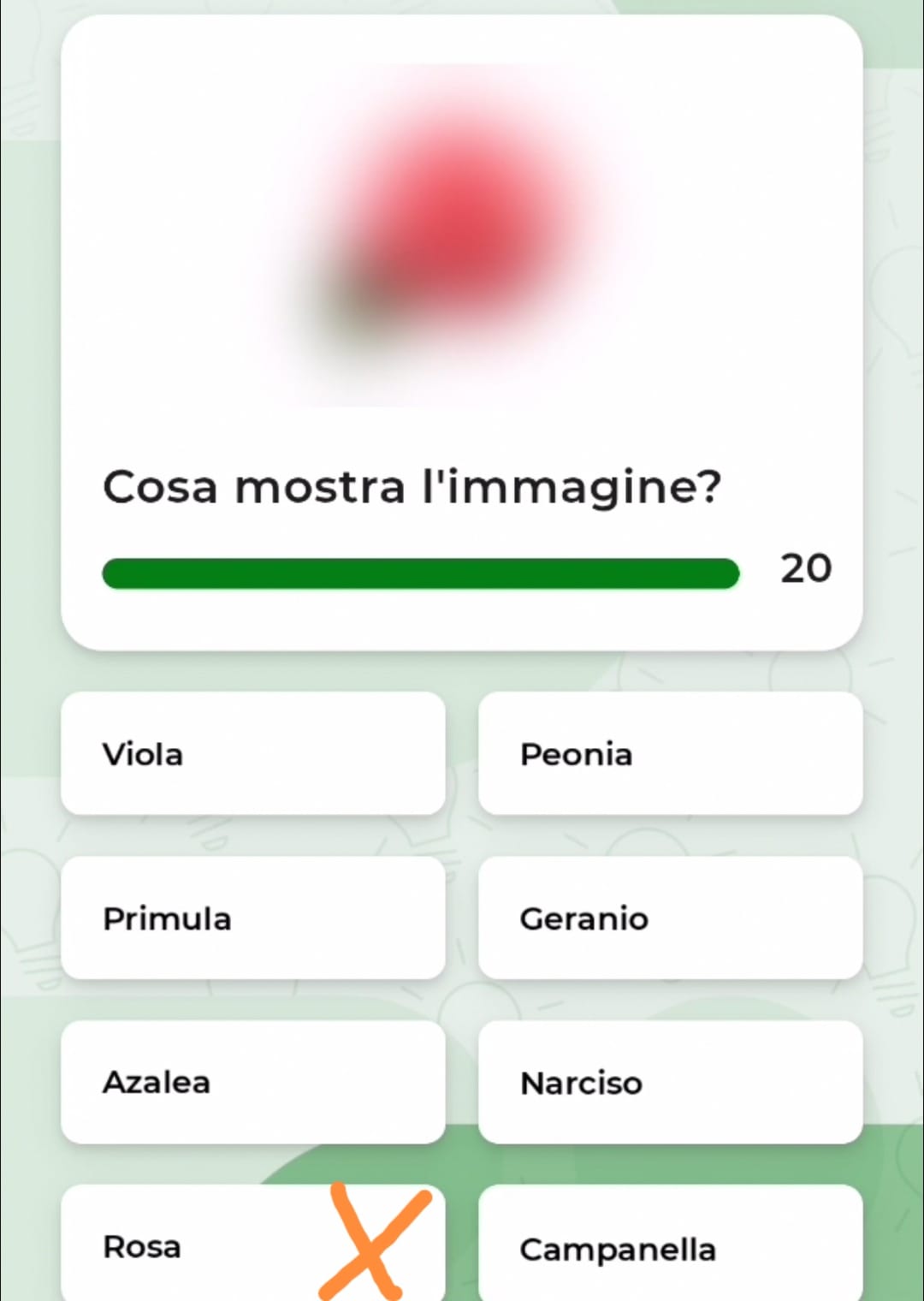This screenshot has height=1301, width=924.
Task: Tap the answer to the right of Viola
Action: pos(670,753)
